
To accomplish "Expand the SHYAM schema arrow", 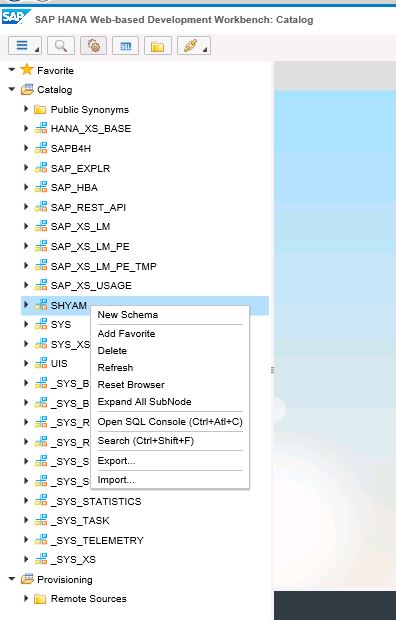I will [26, 304].
